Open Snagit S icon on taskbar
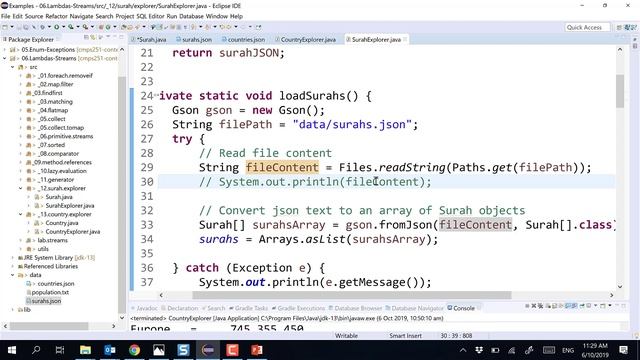 coord(183,350)
